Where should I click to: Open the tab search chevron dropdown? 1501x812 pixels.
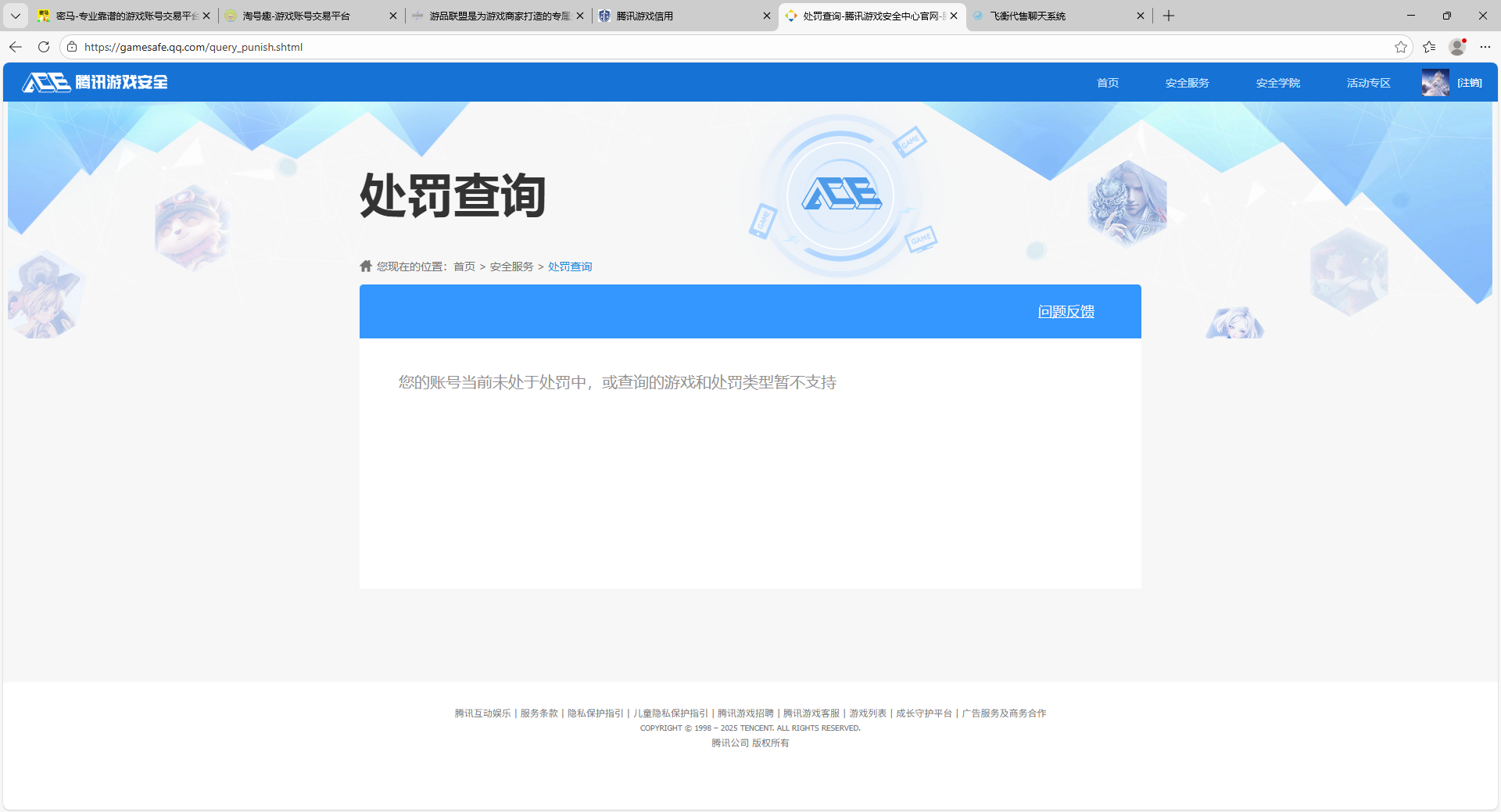[x=15, y=16]
